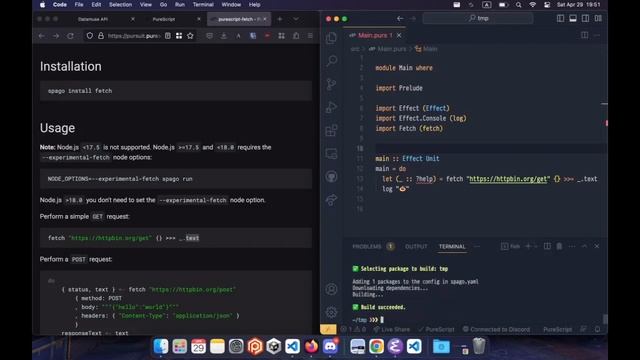Image resolution: width=640 pixels, height=360 pixels.
Task: Toggle primary sidebar layout button
Action: pos(560,18)
